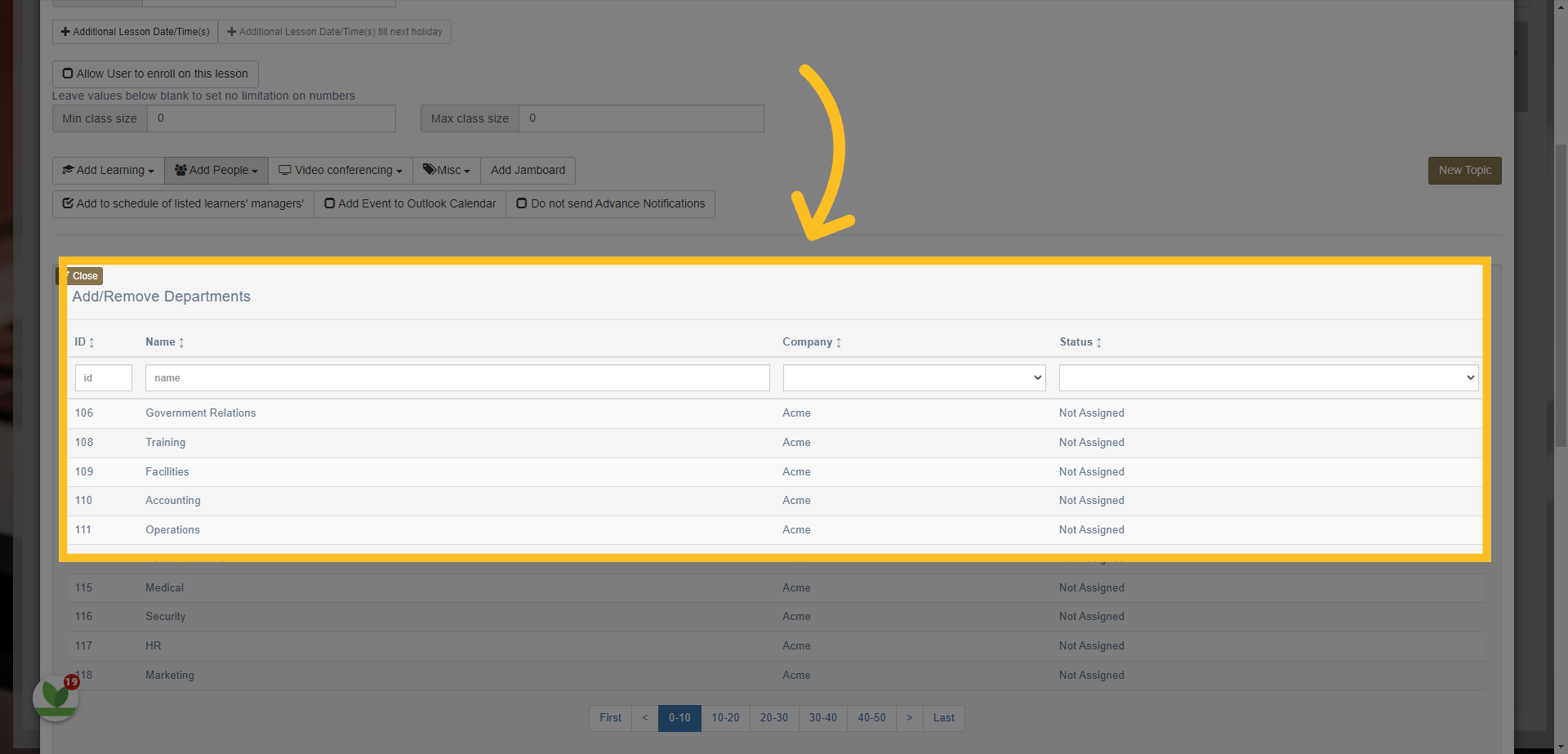Screen dimensions: 1568x754
Task: Click Additional Lesson Date/Time(s) button
Action: pyautogui.click(x=135, y=32)
